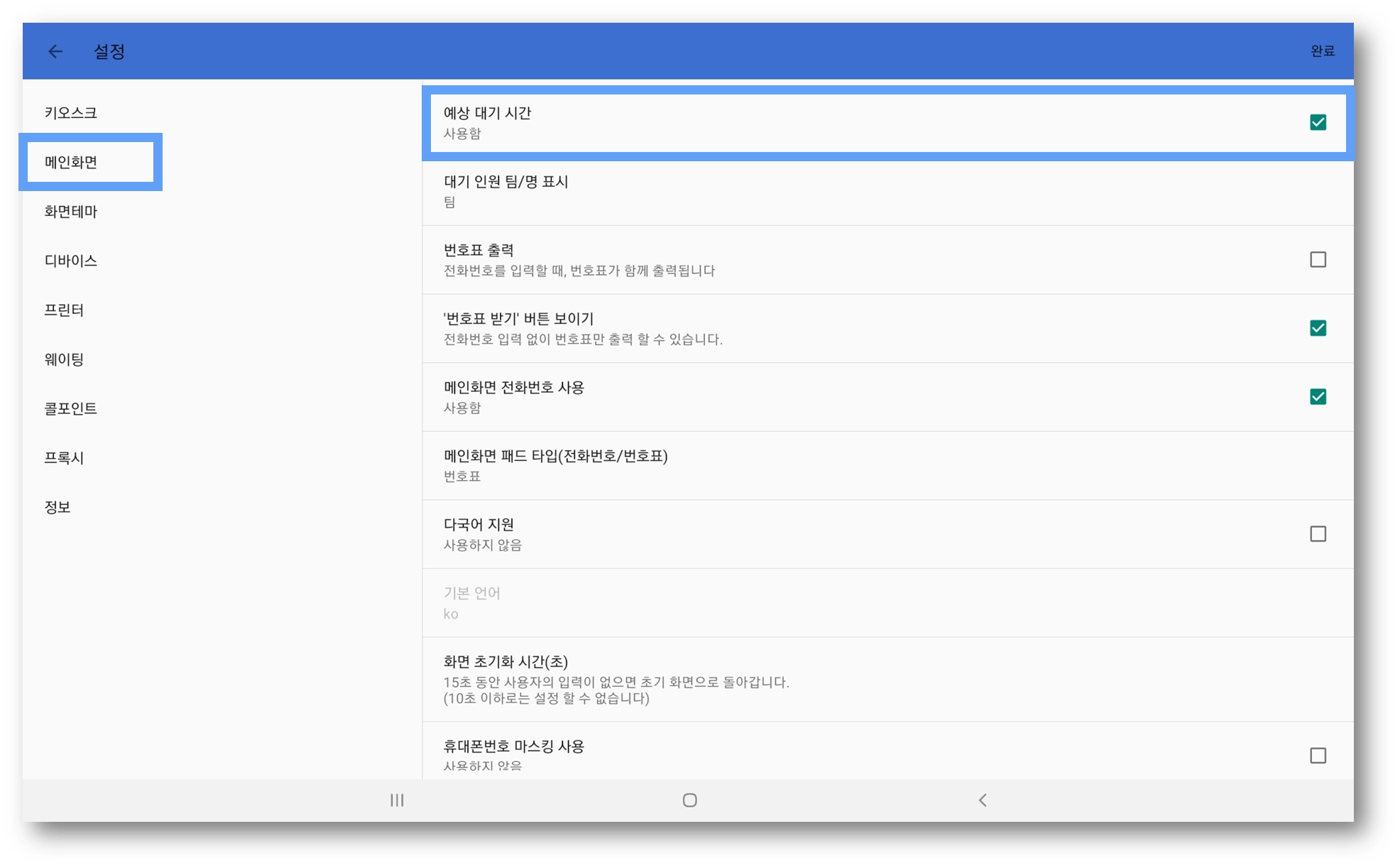The width and height of the screenshot is (1400, 868).
Task: Enable 휴대폰번호 마스킹 사용 checkbox
Action: pyautogui.click(x=1318, y=755)
